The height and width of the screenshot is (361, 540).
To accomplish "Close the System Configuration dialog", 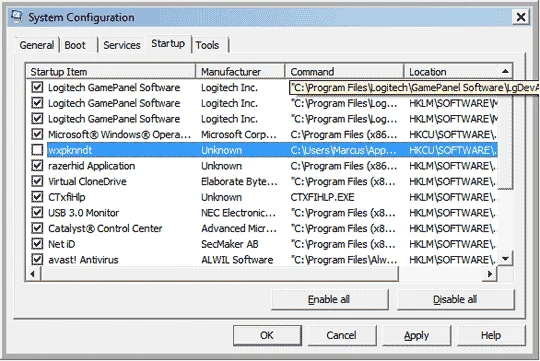I will click(521, 17).
